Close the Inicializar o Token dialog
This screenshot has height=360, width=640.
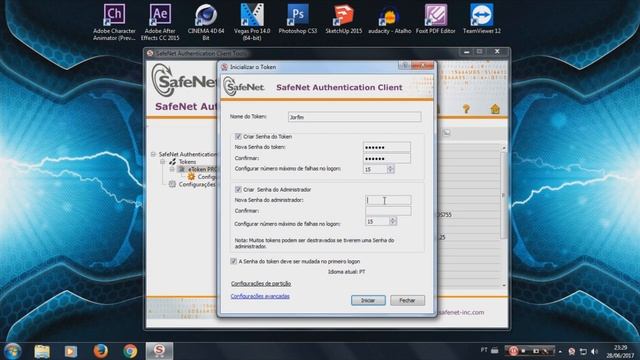(x=423, y=66)
